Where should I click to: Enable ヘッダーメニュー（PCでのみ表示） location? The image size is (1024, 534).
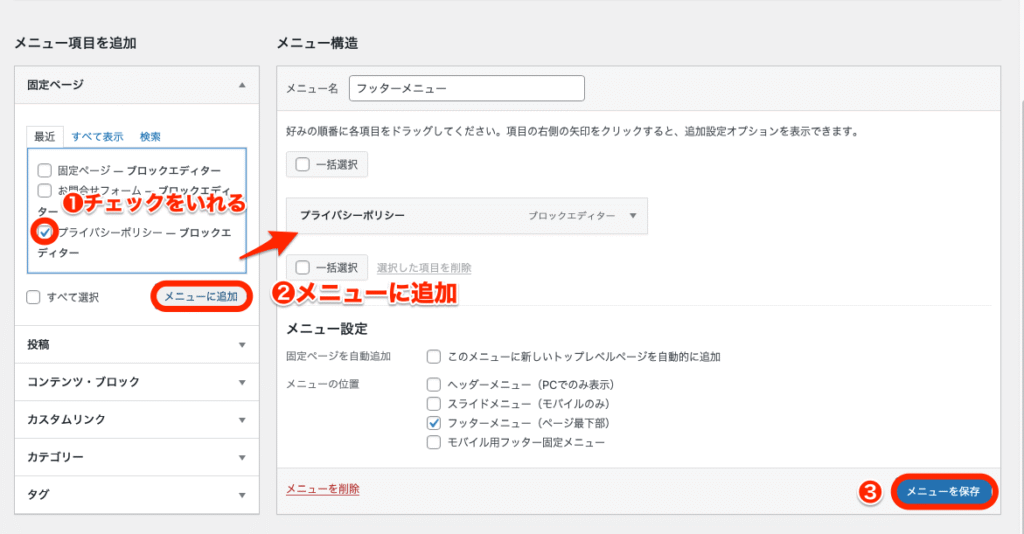click(433, 385)
